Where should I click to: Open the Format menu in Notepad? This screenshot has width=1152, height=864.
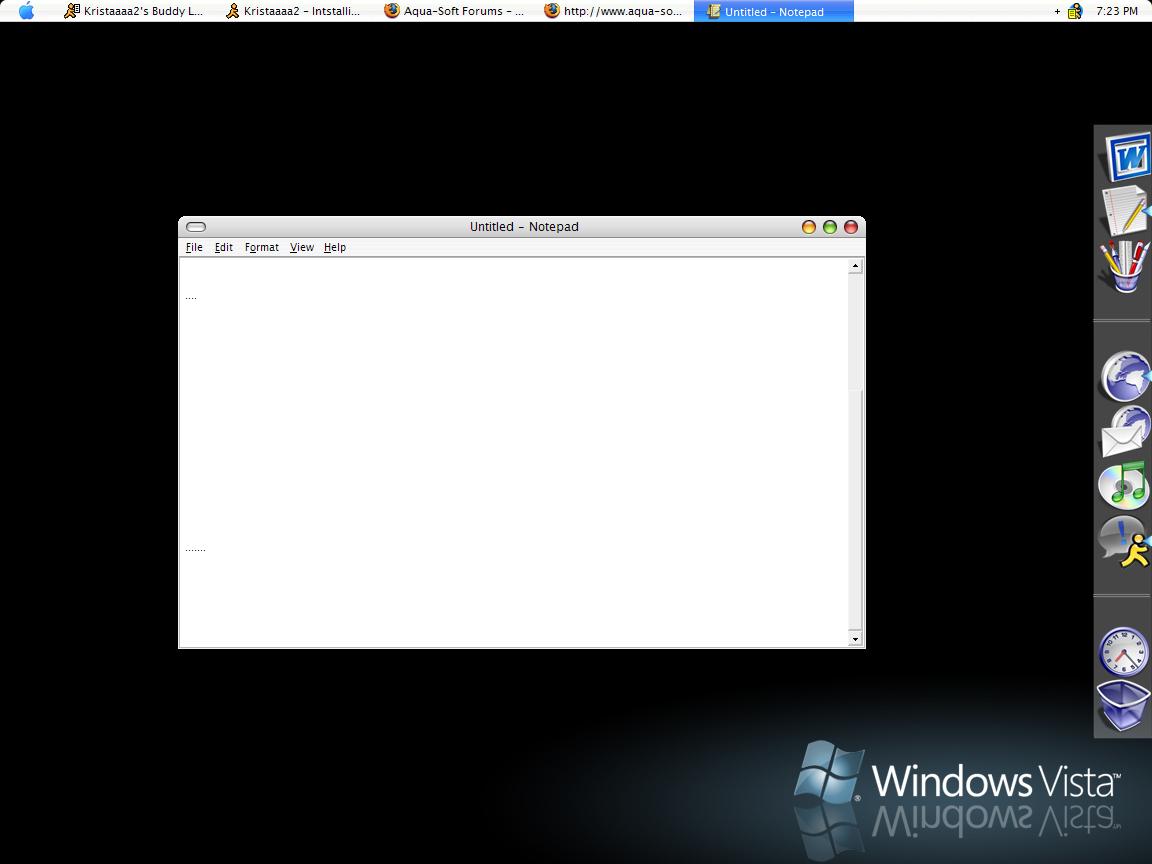click(x=262, y=247)
